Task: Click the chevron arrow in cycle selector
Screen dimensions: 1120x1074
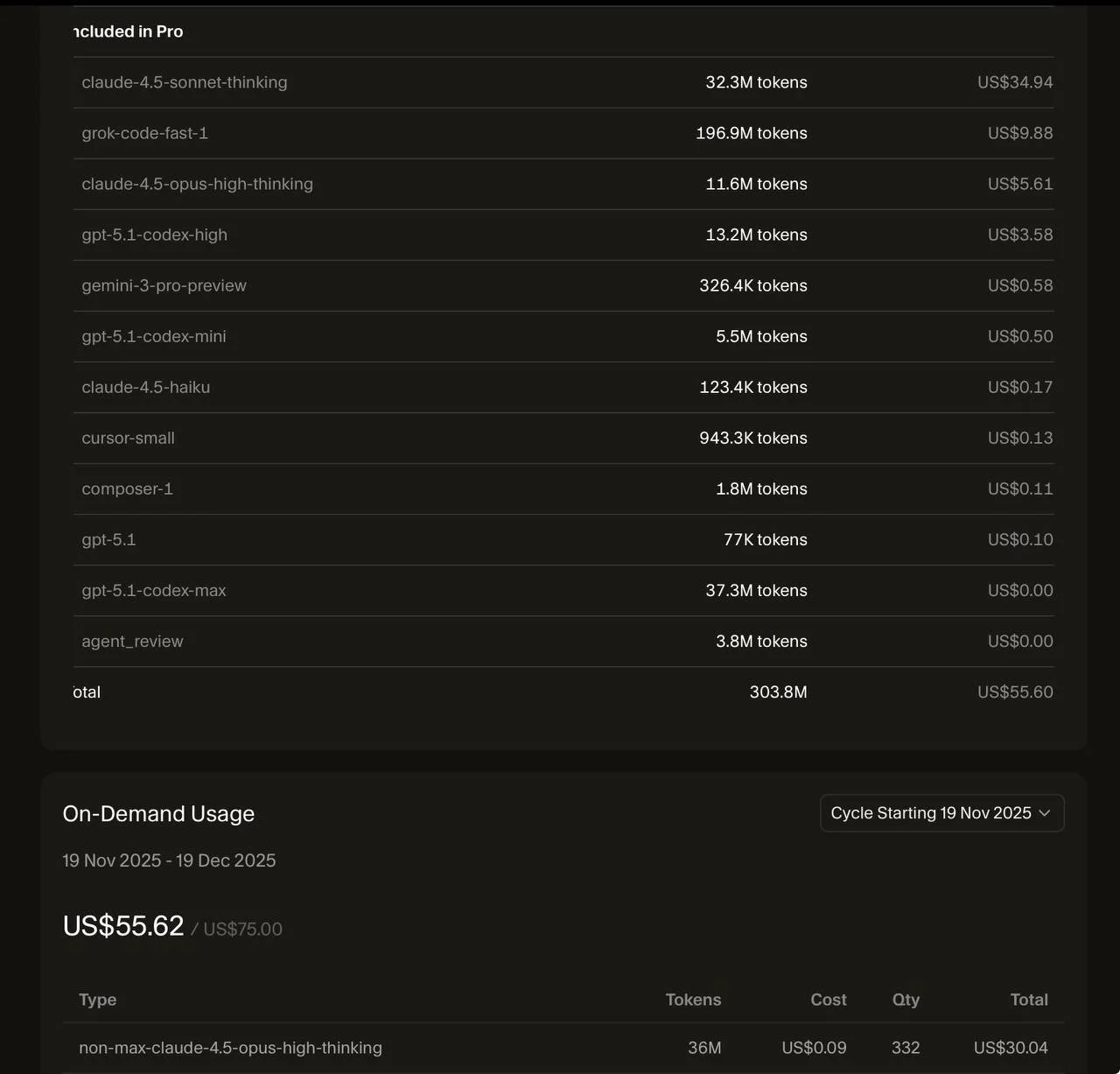Action: click(1044, 813)
